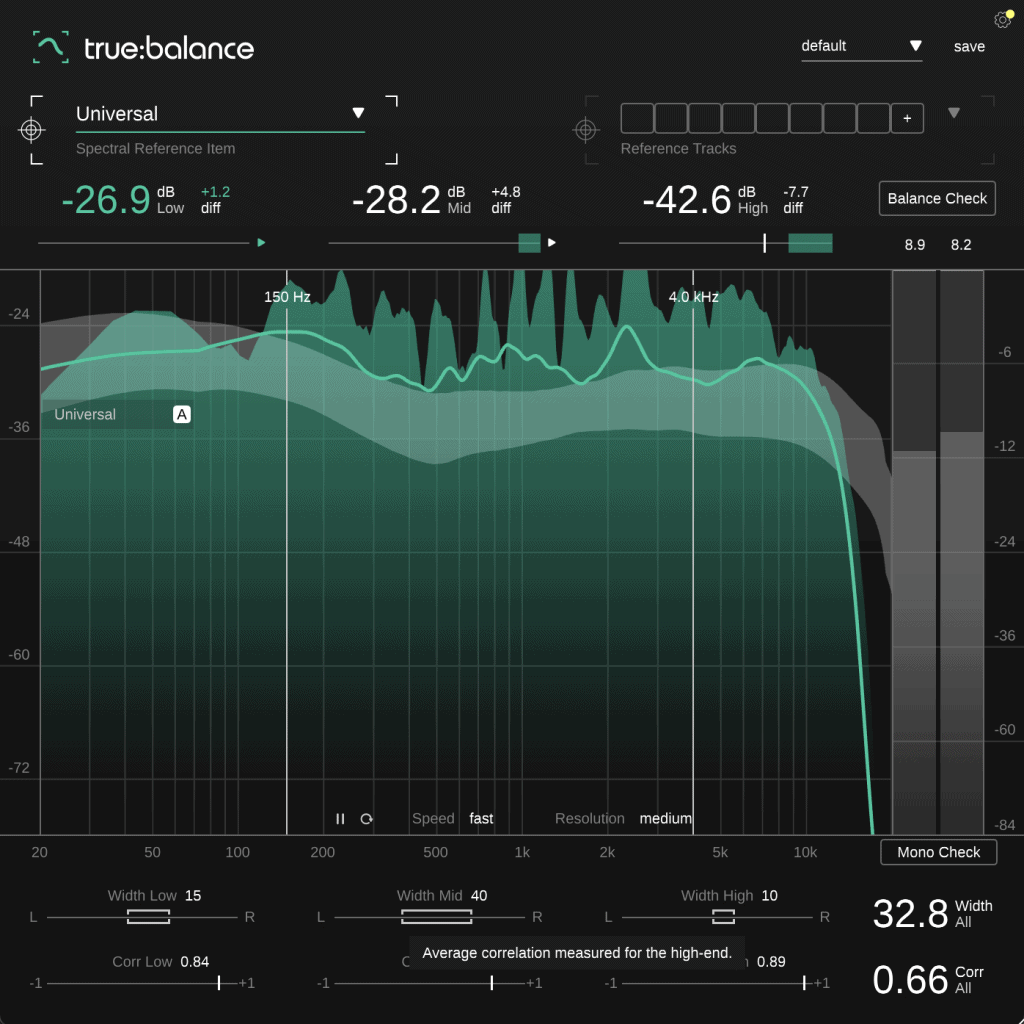Click the Reference Tracks target icon
1024x1024 pixels.
pos(586,130)
